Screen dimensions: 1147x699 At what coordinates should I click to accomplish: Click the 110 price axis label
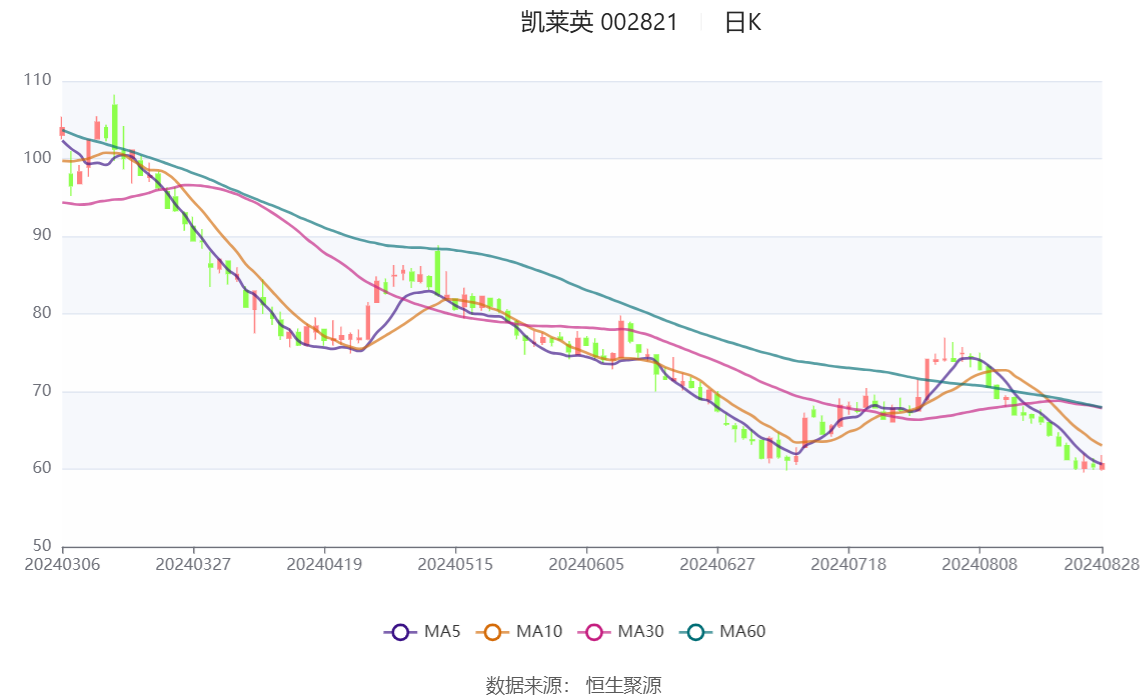(x=37, y=80)
